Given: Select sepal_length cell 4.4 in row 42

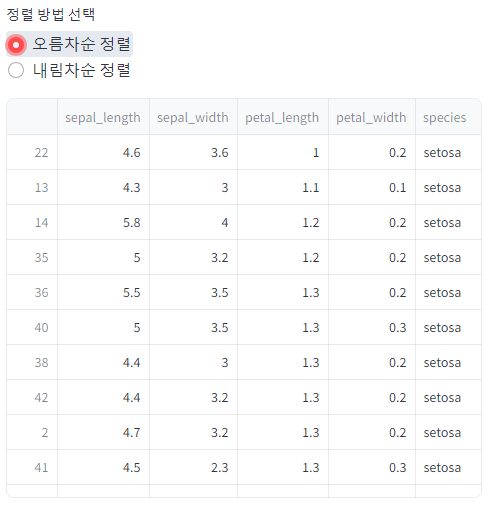Looking at the screenshot, I should [103, 397].
